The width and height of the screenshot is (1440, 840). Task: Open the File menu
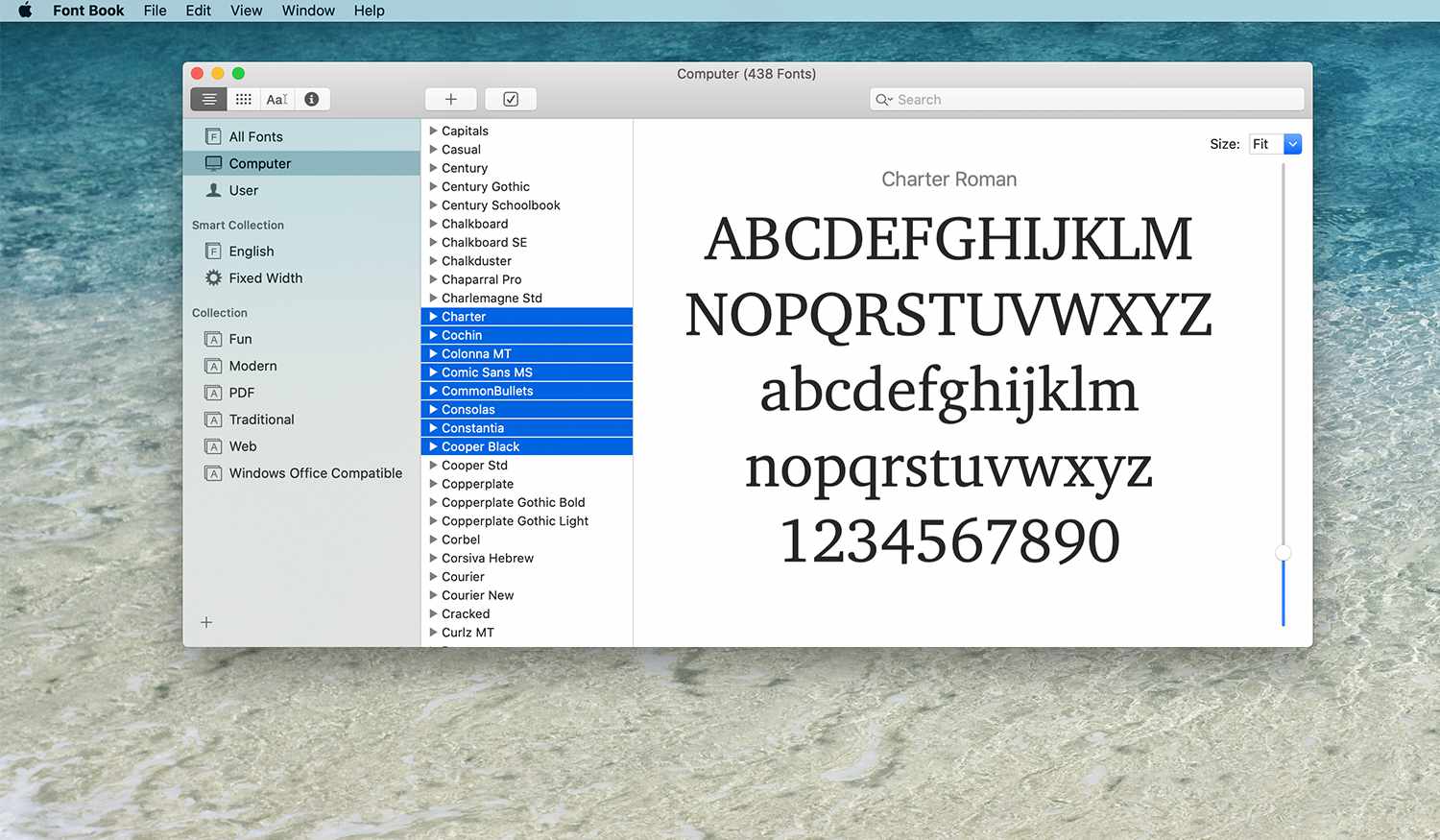(x=155, y=11)
